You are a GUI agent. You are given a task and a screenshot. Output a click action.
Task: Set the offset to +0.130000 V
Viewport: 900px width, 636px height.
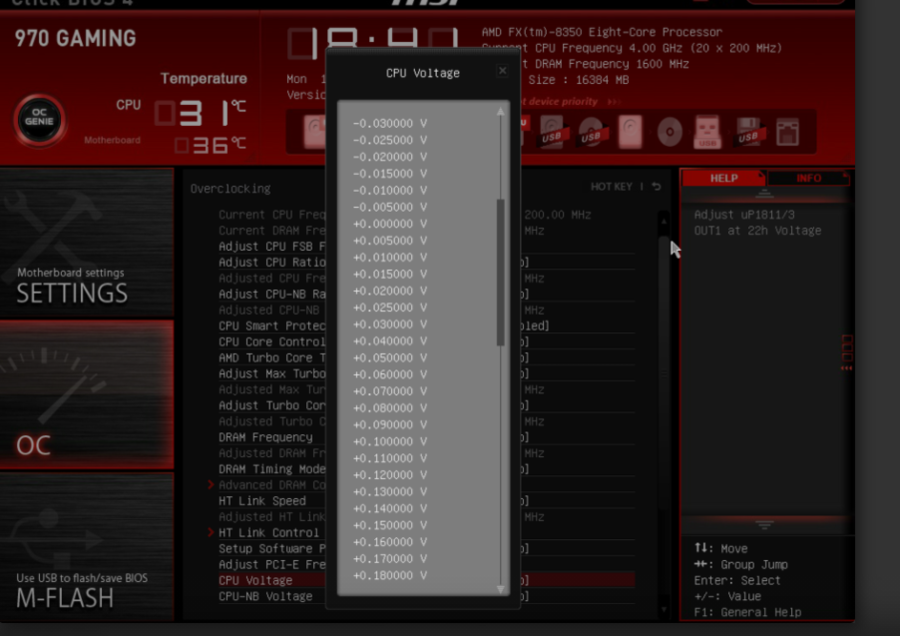[x=390, y=492]
